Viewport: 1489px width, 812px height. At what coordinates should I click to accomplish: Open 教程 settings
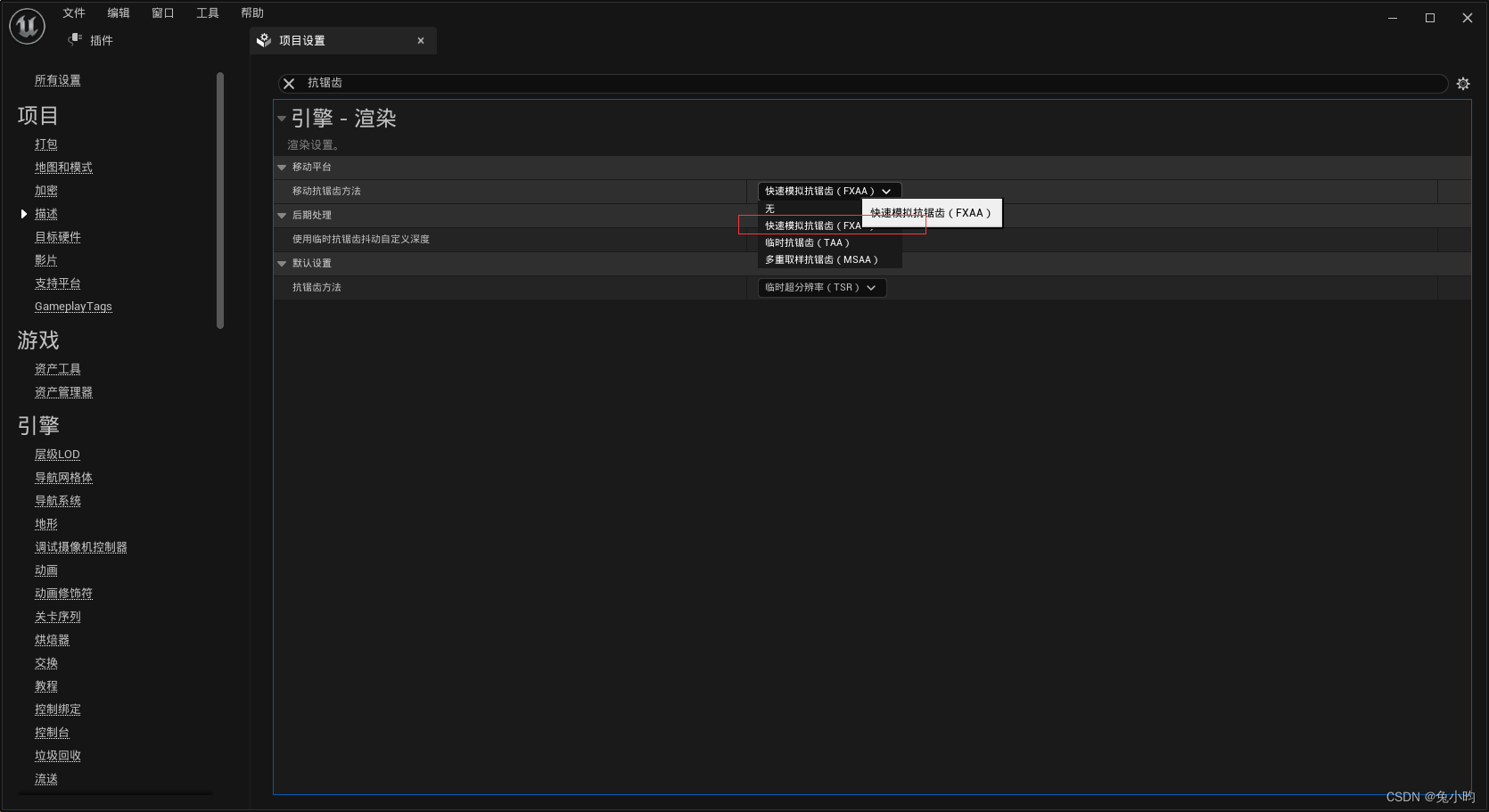46,686
